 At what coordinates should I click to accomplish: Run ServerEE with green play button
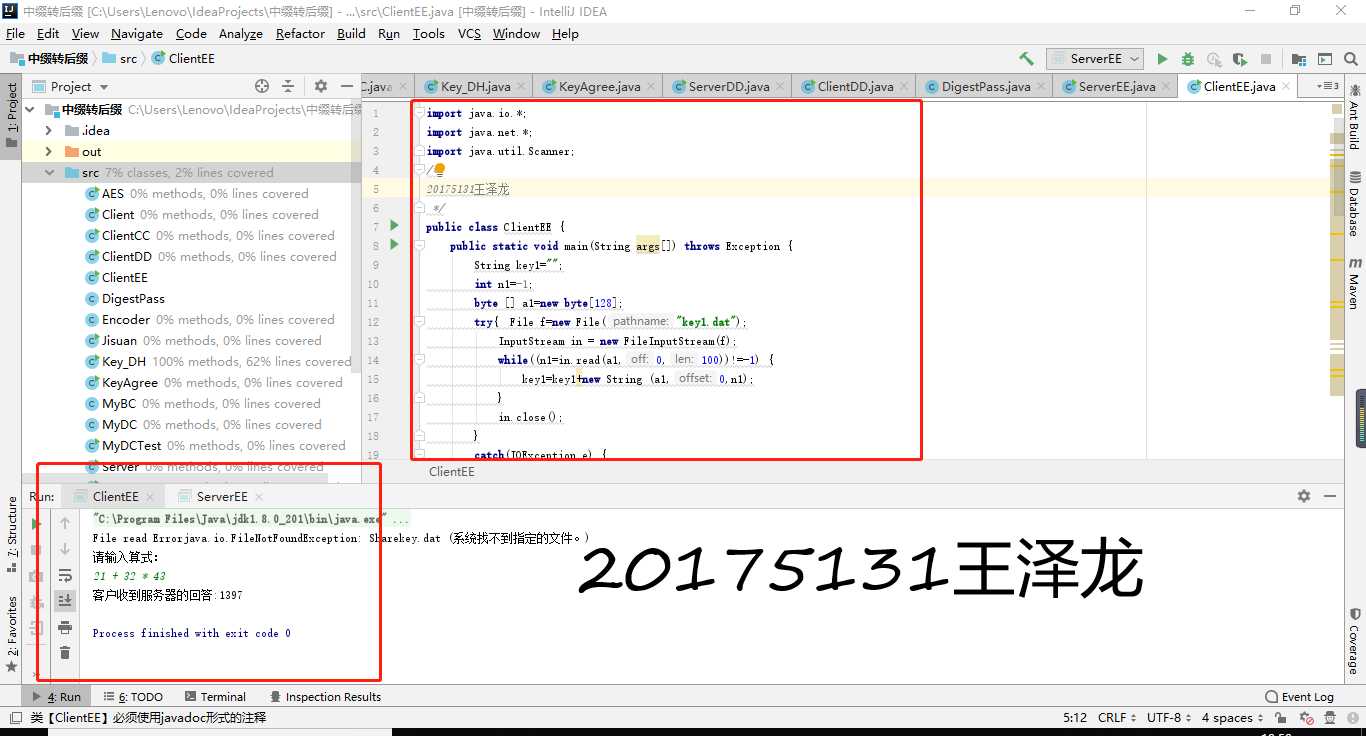(1162, 59)
